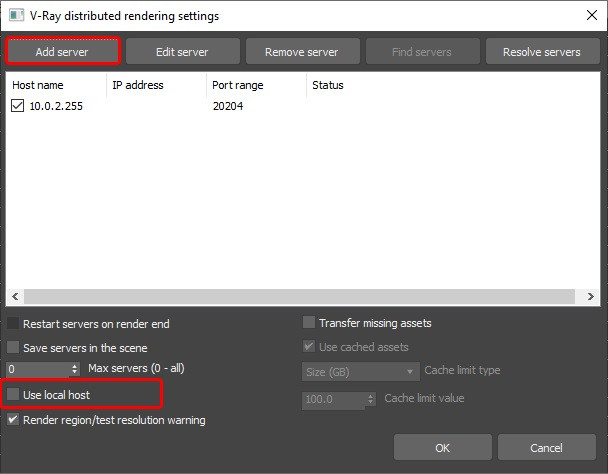This screenshot has width=608, height=474.
Task: Enable Save servers in the scene
Action: 13,347
